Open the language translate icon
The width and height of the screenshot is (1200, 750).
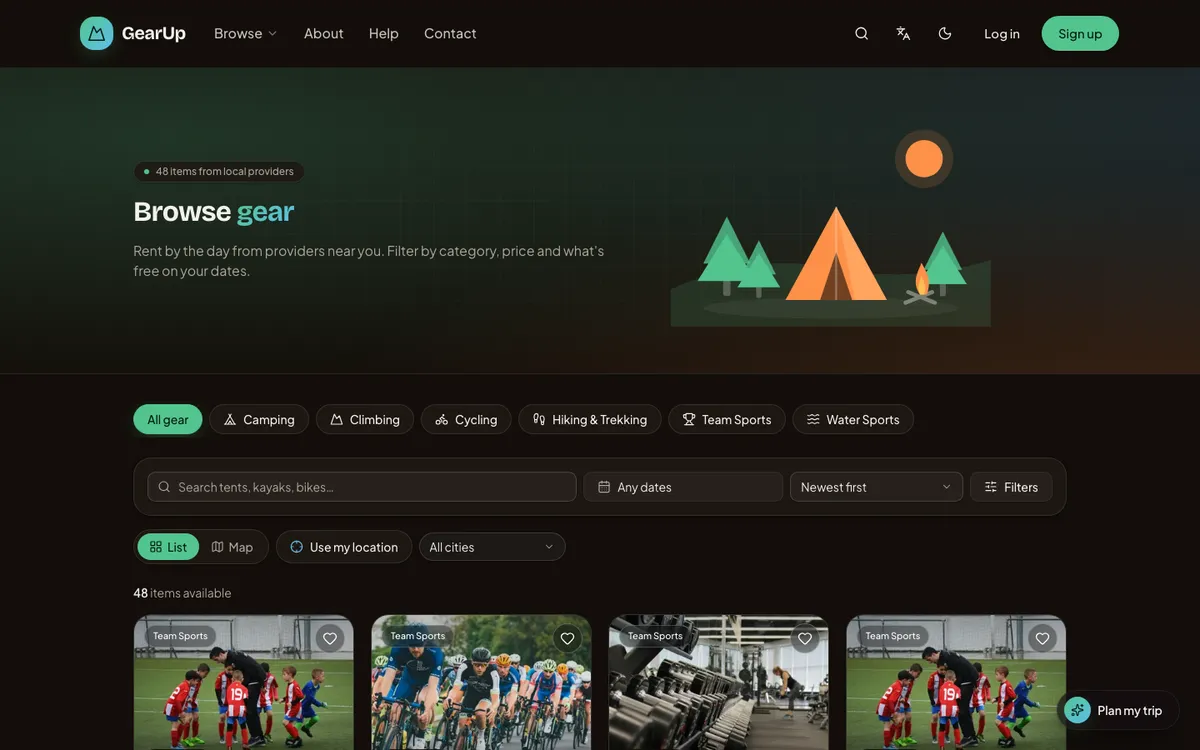coord(903,33)
